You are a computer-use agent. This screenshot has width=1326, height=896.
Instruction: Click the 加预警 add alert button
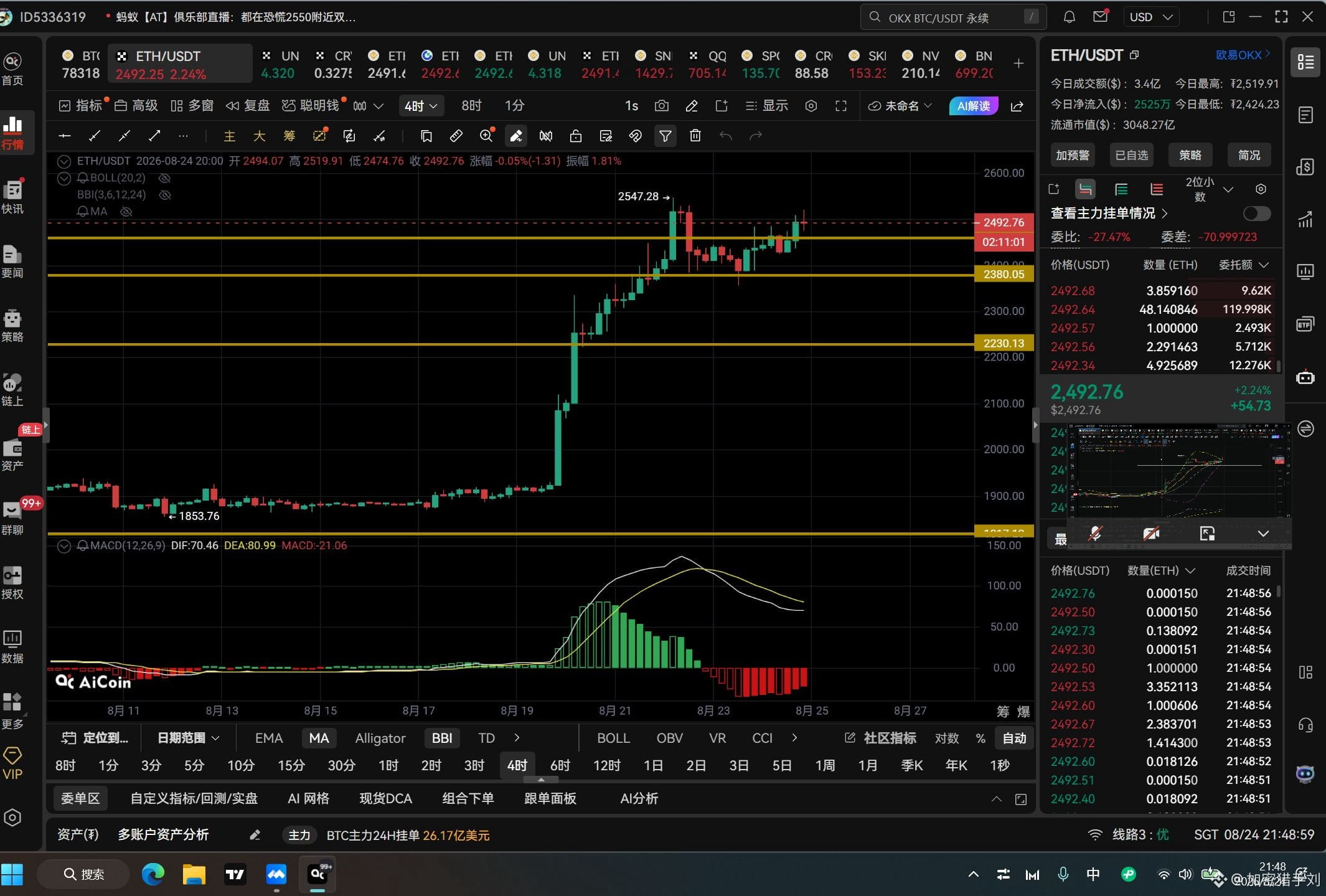click(1073, 155)
